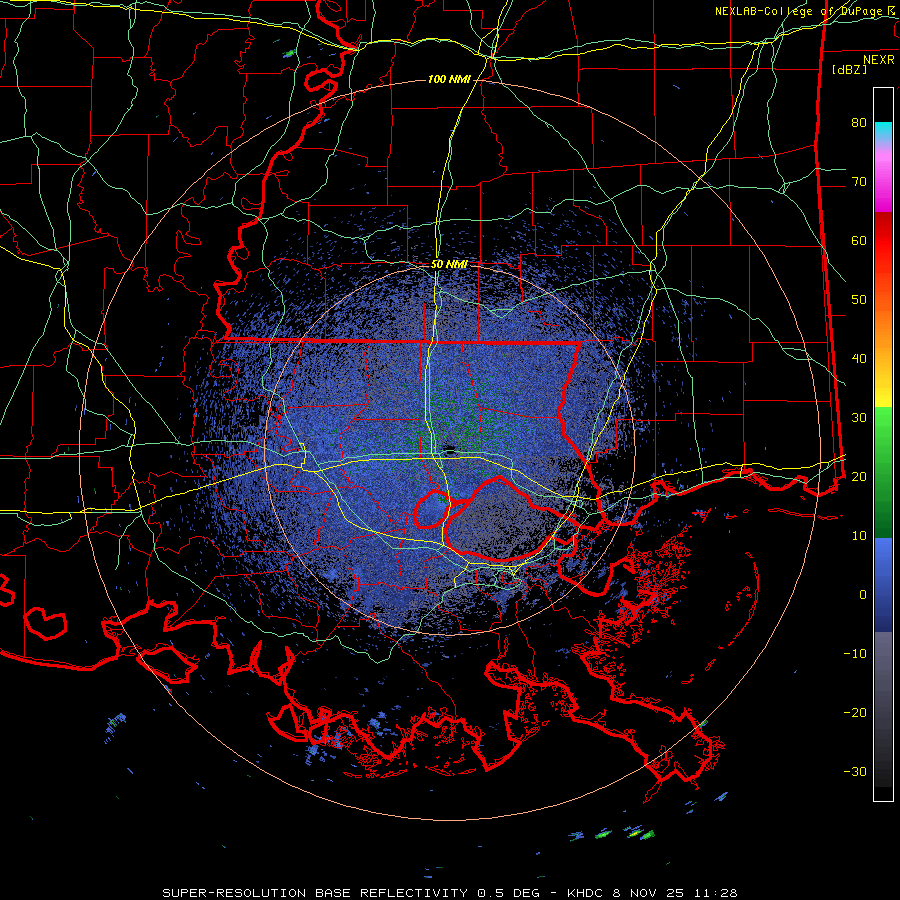The width and height of the screenshot is (900, 900).
Task: Click the "8 NOV 25 11:28" timestamp
Action: [x=676, y=893]
